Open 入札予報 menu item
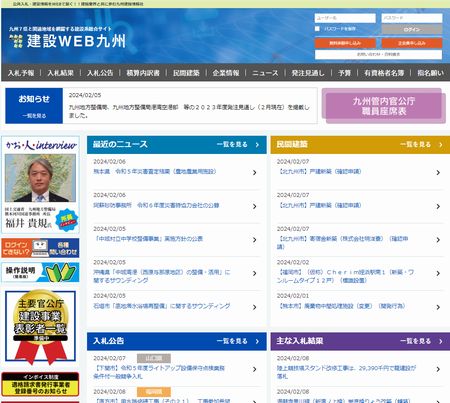 coord(21,73)
